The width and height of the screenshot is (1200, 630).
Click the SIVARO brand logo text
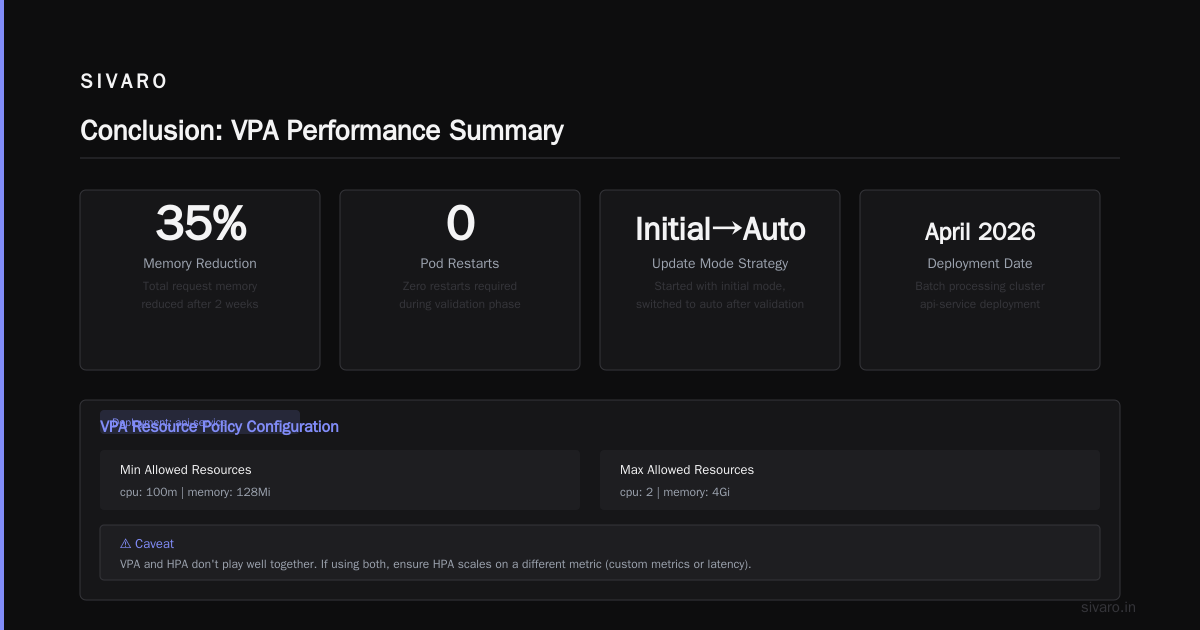pyautogui.click(x=124, y=82)
